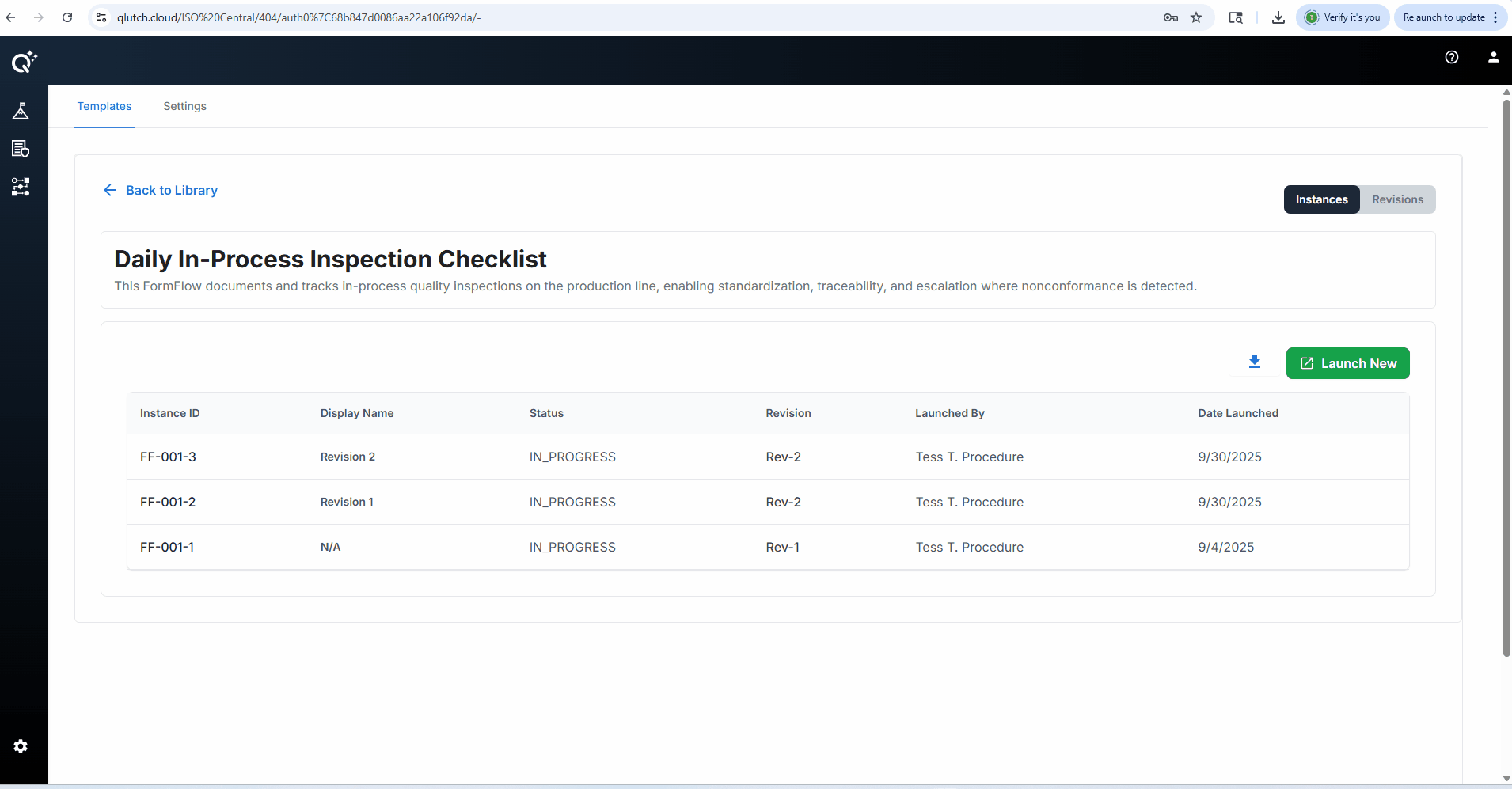The width and height of the screenshot is (1512, 789).
Task: Click the Revision column header
Action: [788, 413]
